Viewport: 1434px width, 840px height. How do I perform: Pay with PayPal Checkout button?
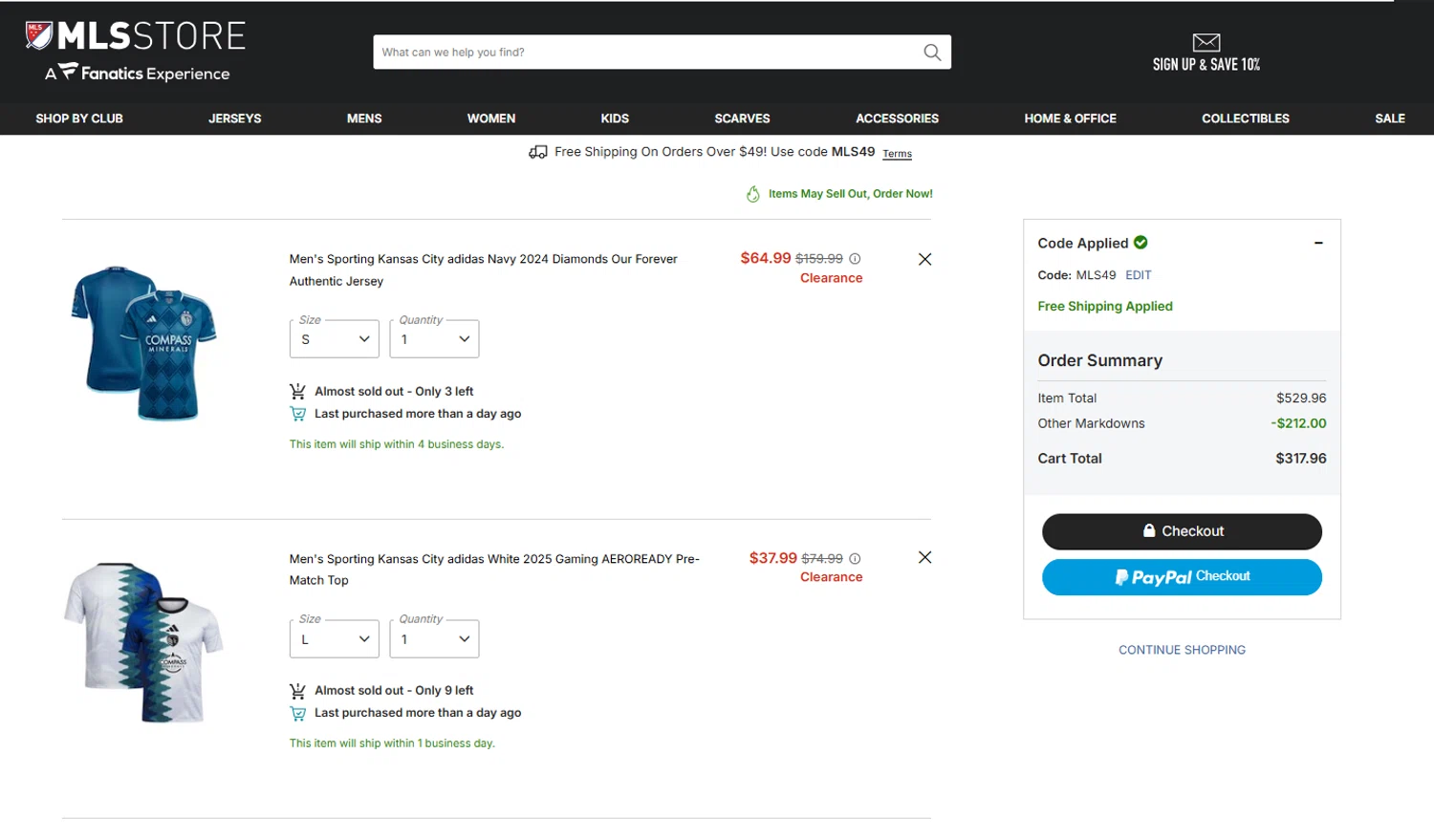tap(1182, 577)
